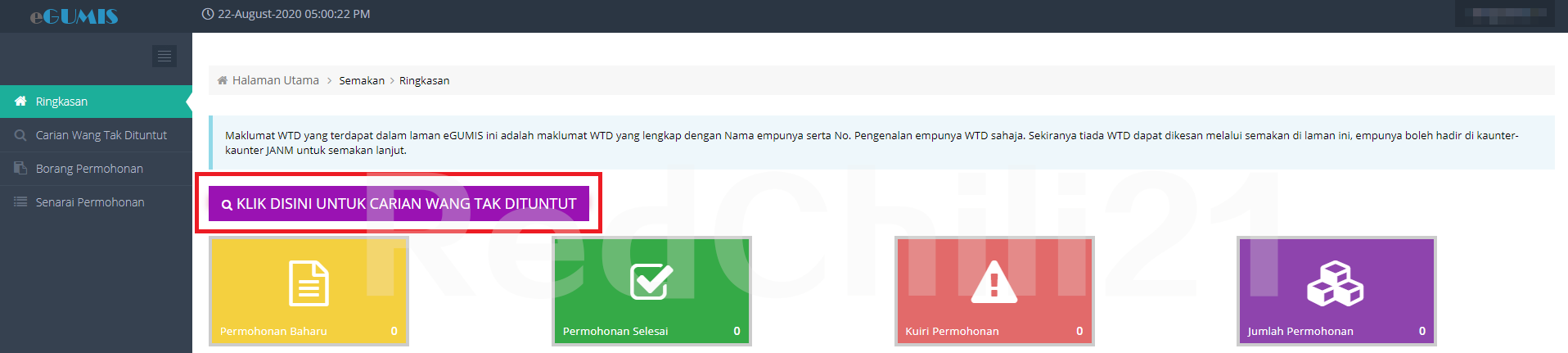Click the eGUMIS logo
The image size is (1568, 353).
click(x=74, y=16)
